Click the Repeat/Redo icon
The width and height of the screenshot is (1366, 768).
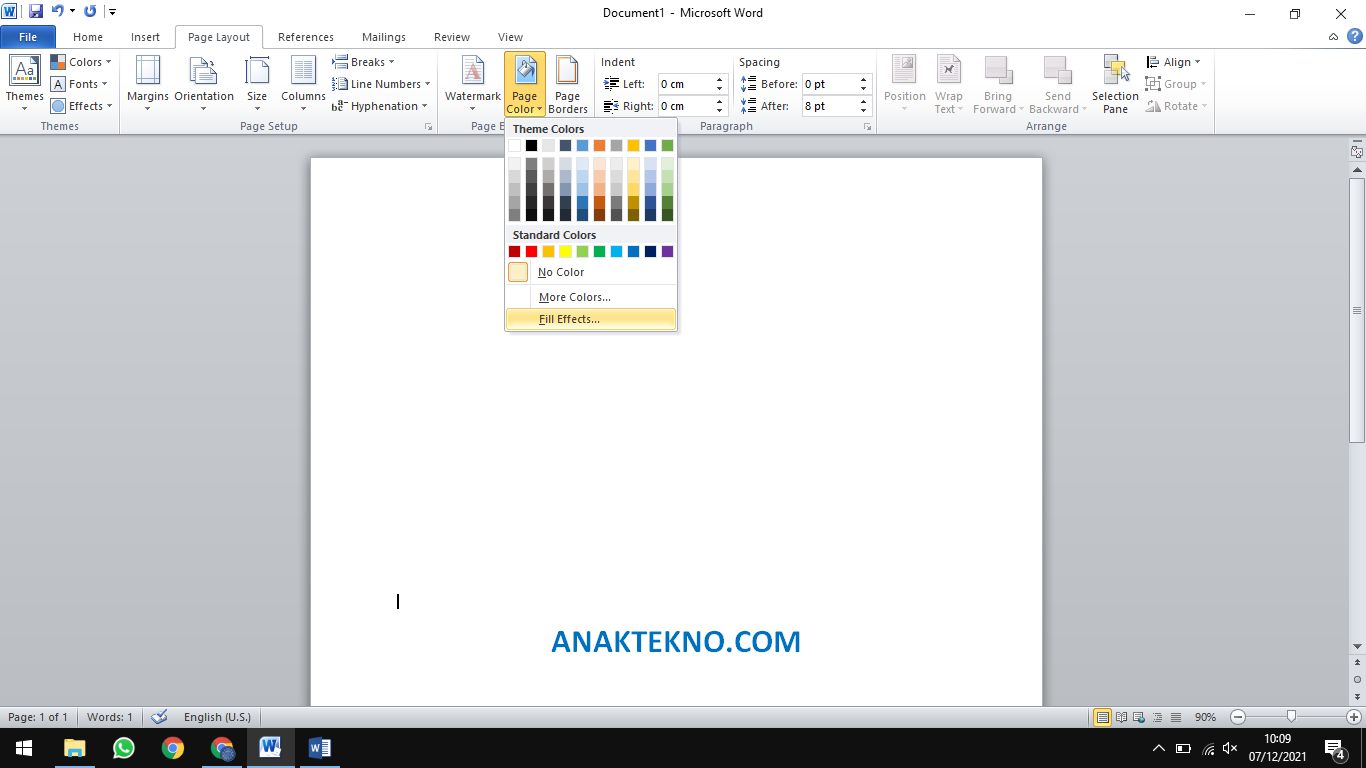point(90,12)
